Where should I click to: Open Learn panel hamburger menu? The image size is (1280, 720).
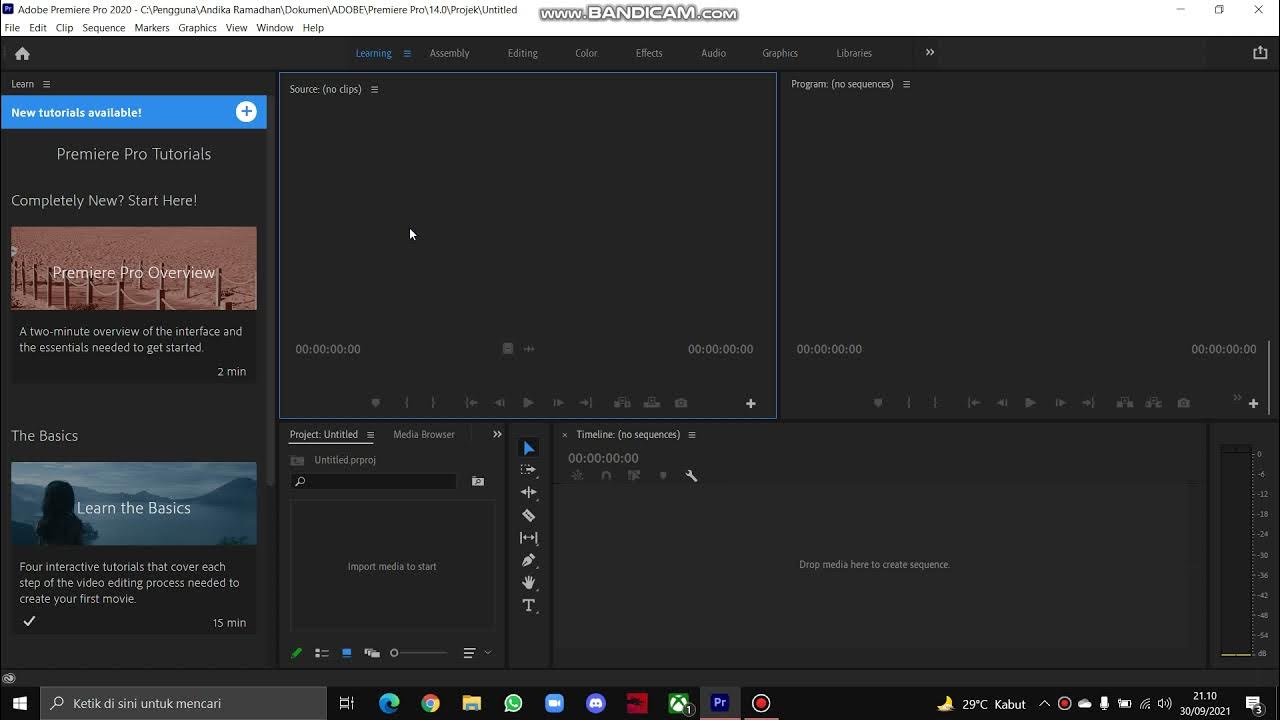click(46, 84)
